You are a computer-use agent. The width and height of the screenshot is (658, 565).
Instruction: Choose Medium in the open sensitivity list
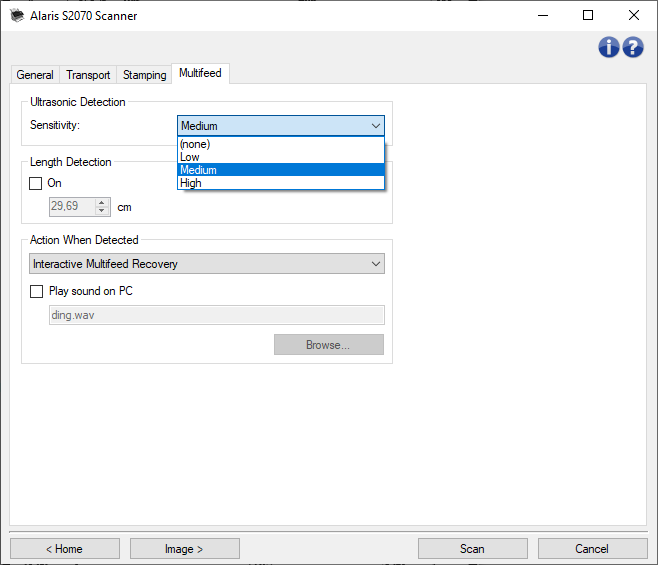(x=281, y=170)
